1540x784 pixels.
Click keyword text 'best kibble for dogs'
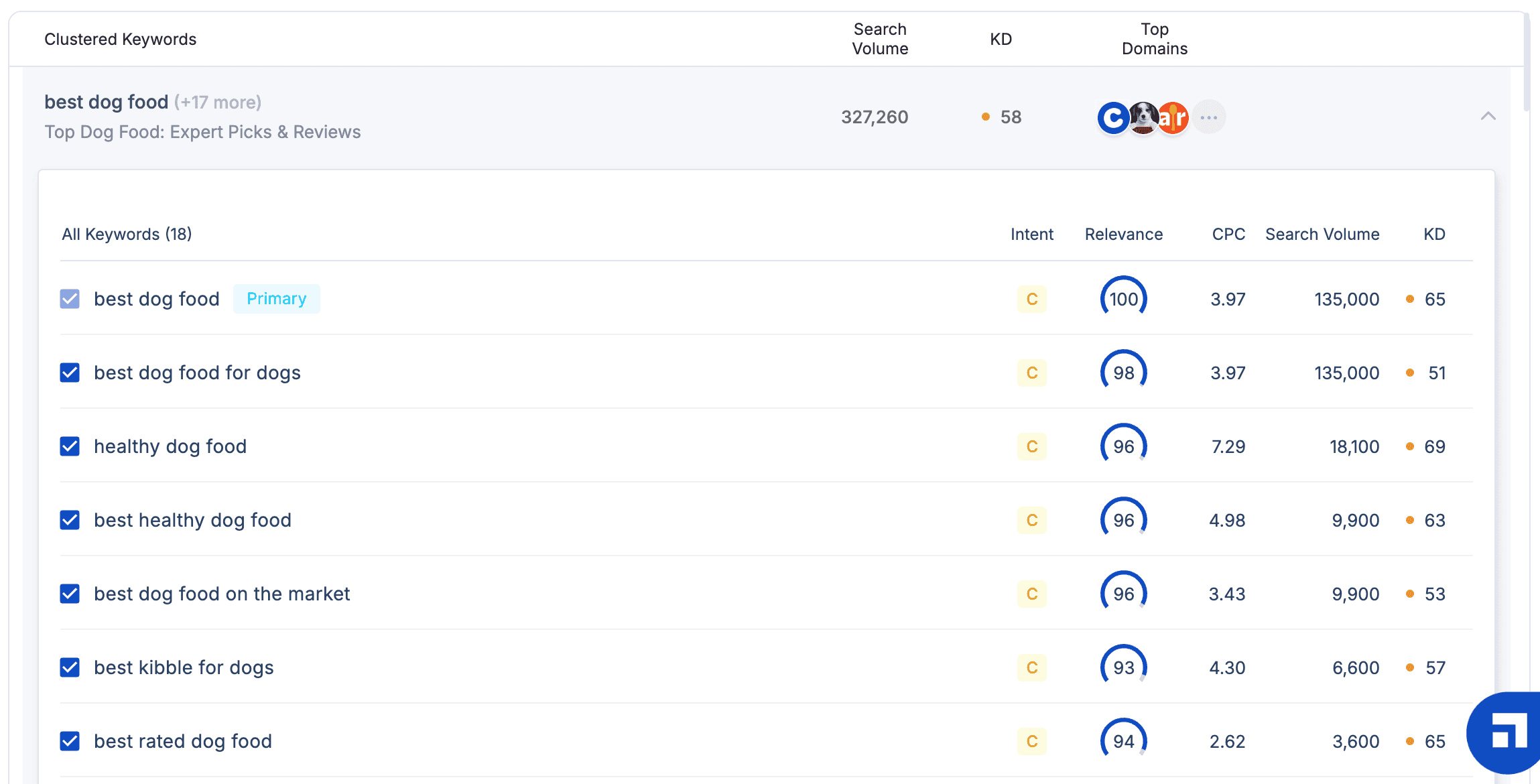184,668
